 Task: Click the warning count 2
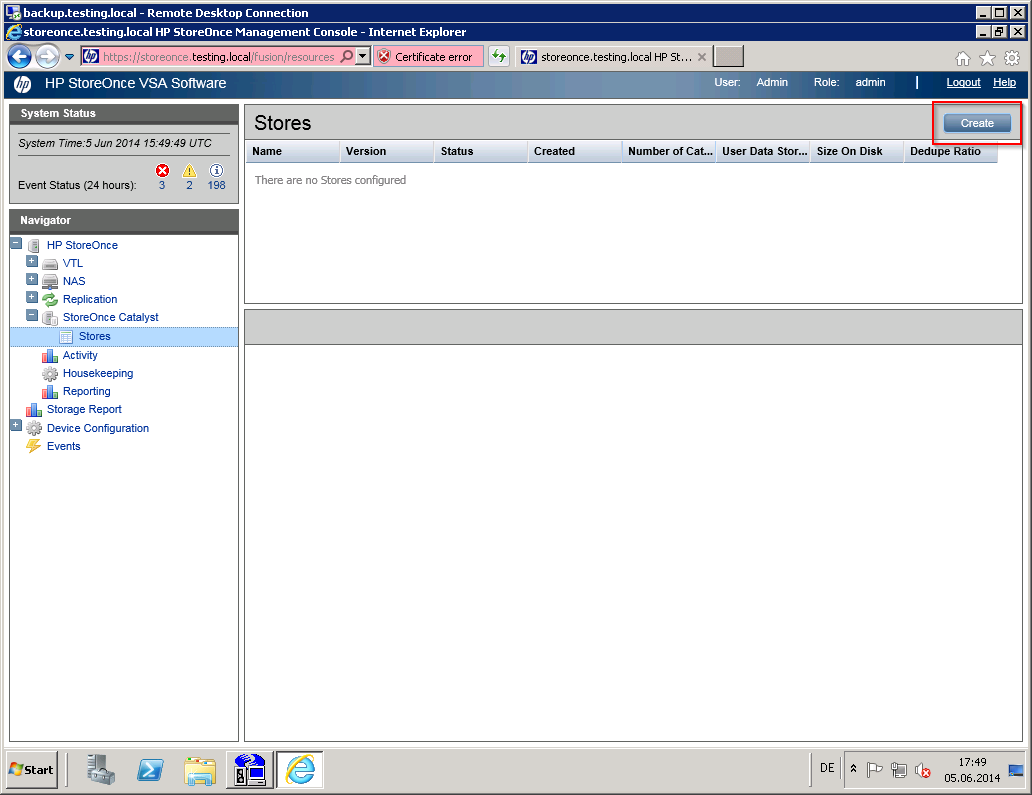(190, 186)
